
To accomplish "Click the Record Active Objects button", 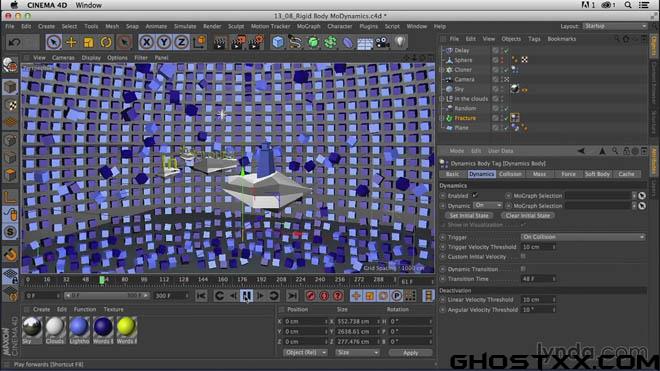I will click(x=311, y=296).
